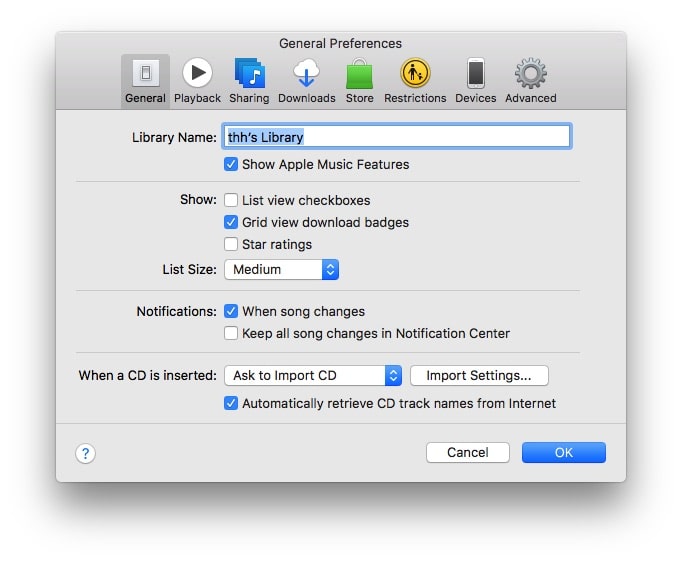Check Keep all song changes in Notification Center
Screen dimensions: 682x562
point(231,333)
